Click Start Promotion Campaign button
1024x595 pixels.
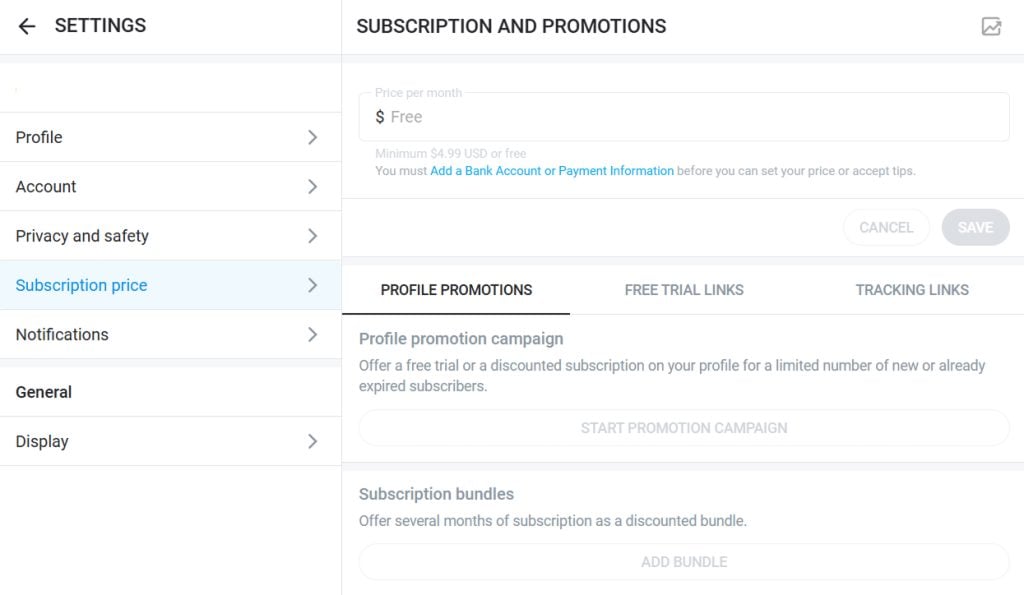[684, 428]
